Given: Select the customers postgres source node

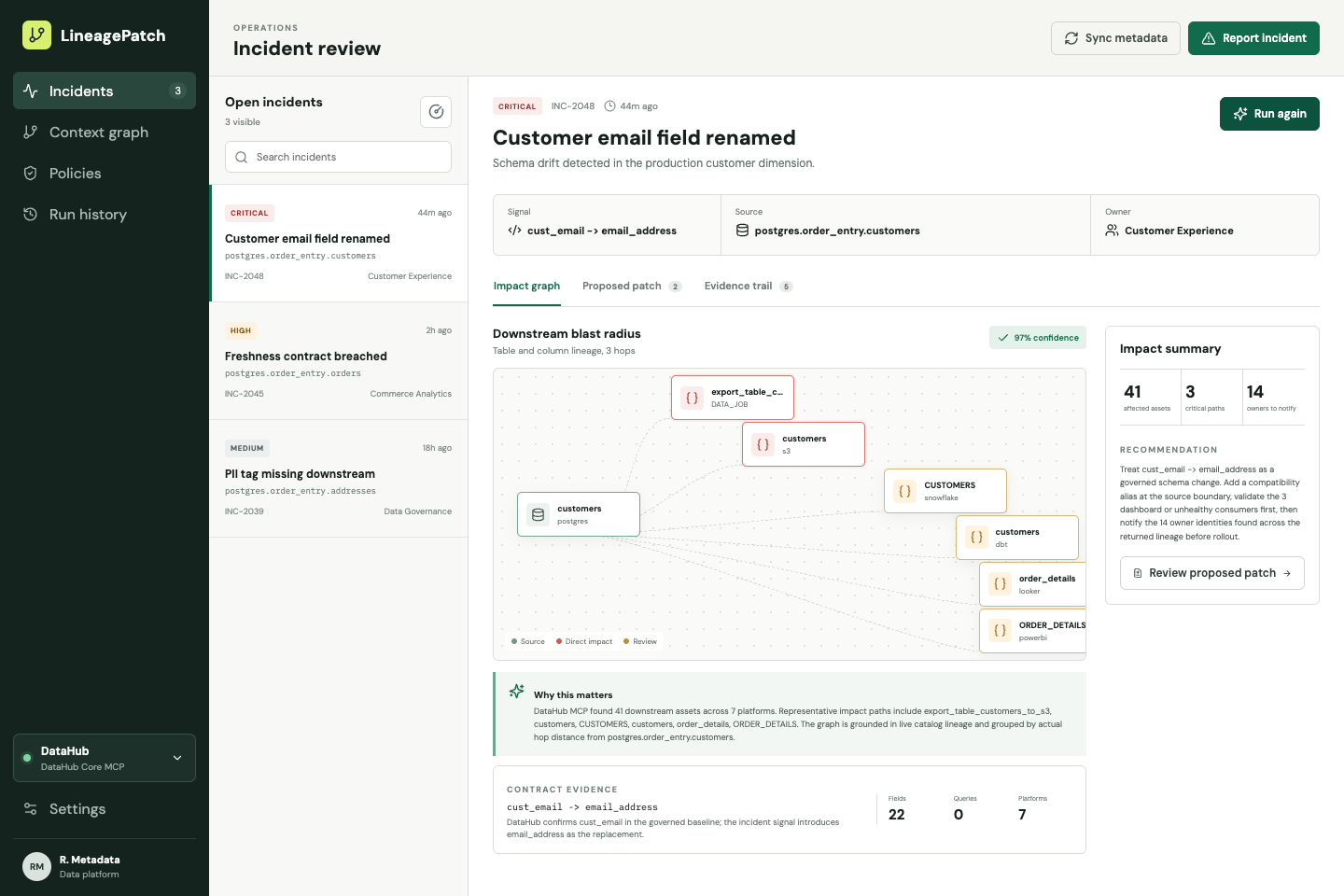Looking at the screenshot, I should click(579, 514).
